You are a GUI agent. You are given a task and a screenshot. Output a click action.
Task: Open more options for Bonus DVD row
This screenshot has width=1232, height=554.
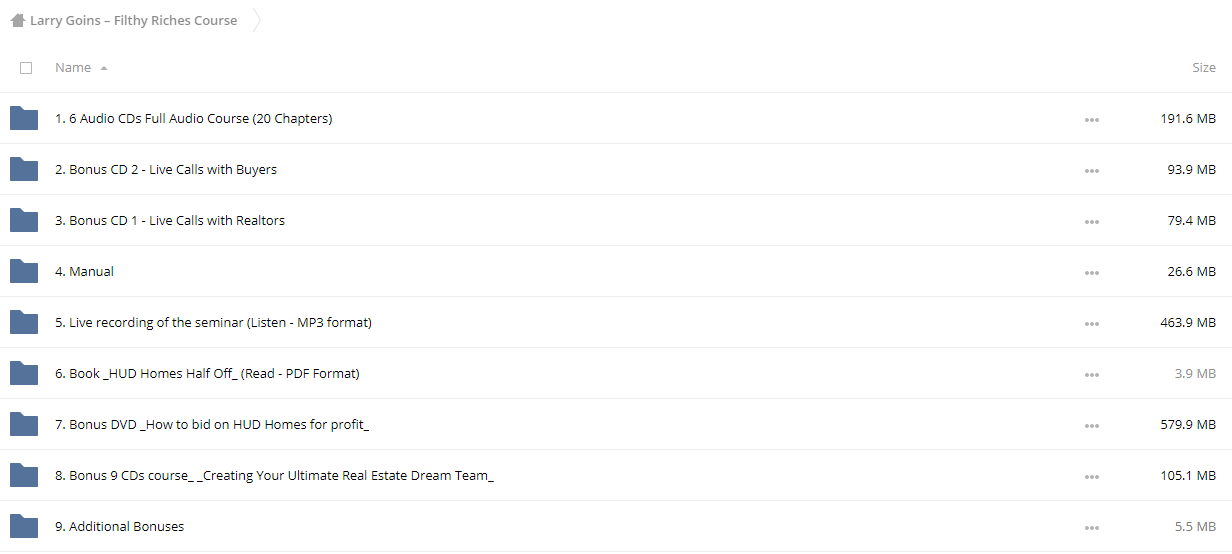point(1091,426)
